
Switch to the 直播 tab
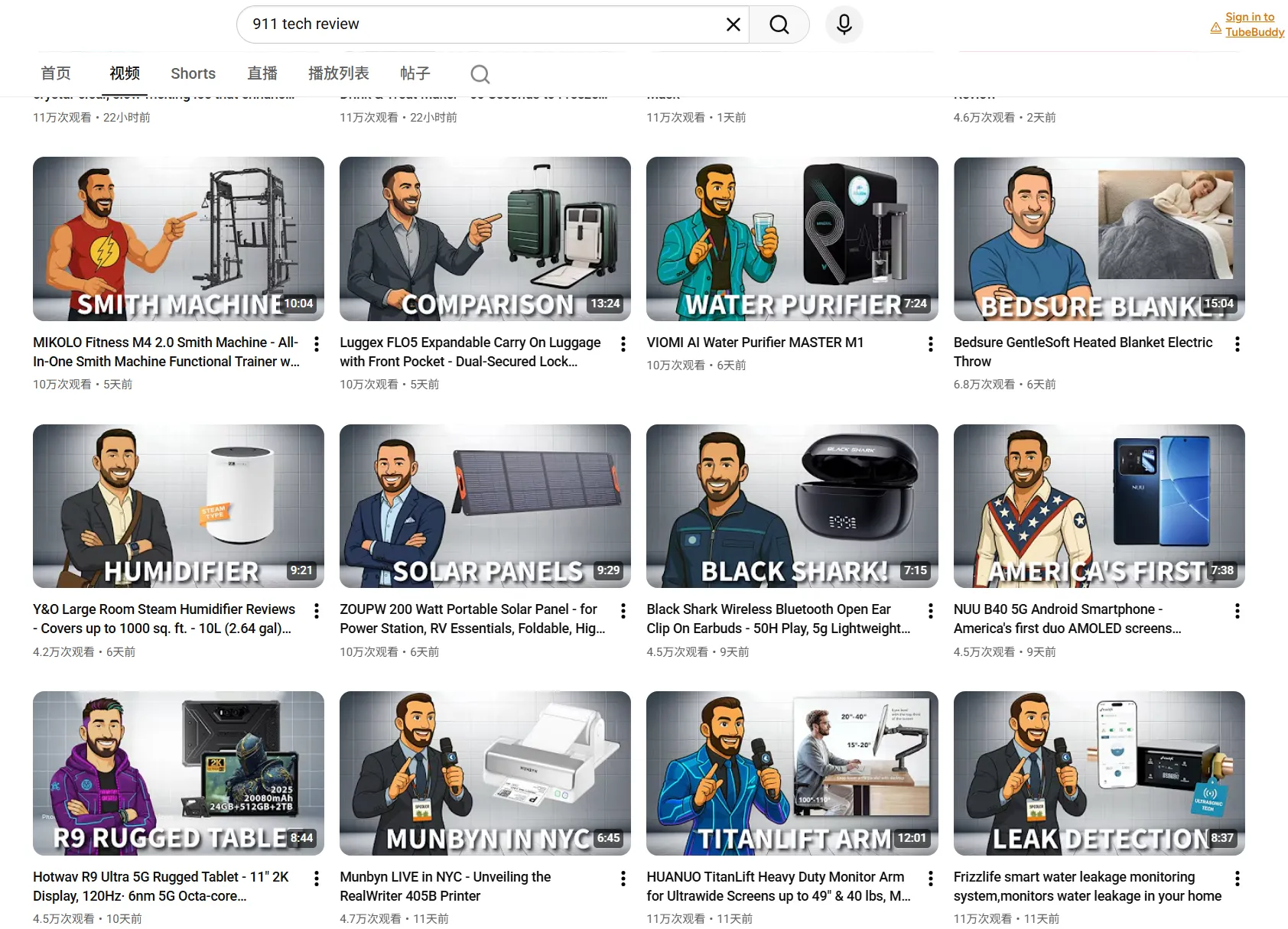[262, 73]
